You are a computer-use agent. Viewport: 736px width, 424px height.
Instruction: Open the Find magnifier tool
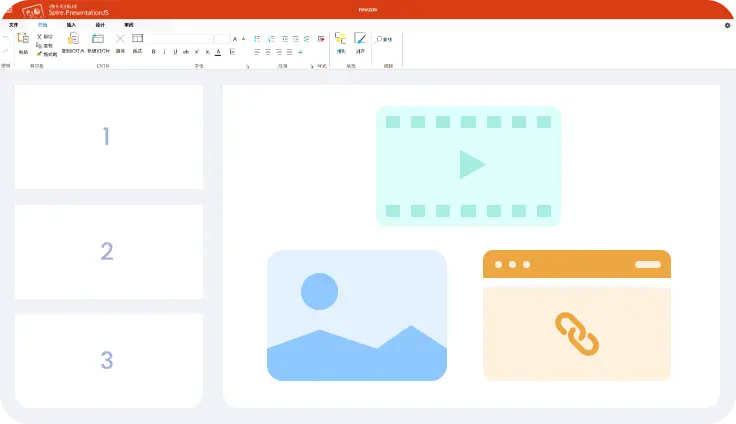(x=378, y=39)
